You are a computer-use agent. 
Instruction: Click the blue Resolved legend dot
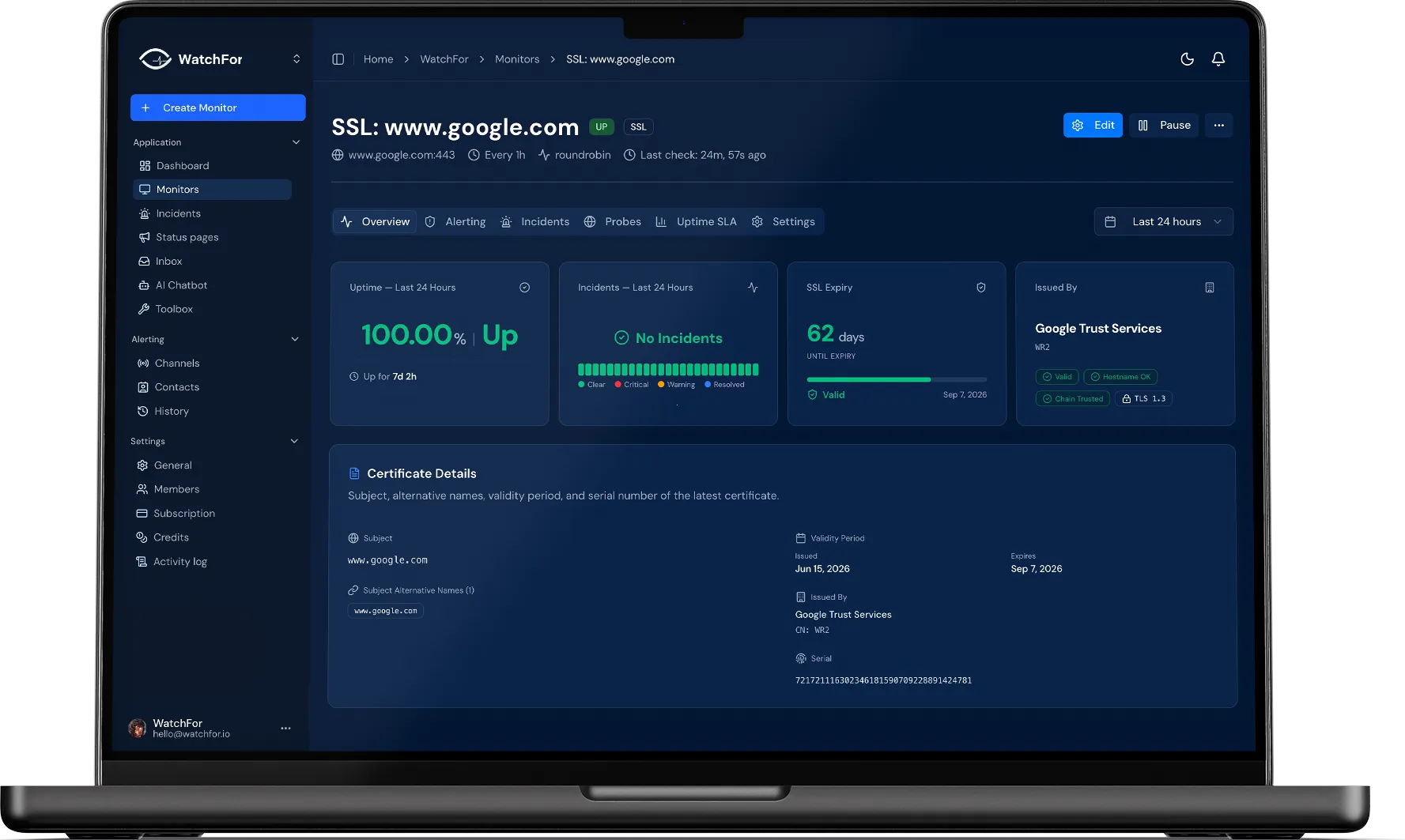coord(708,385)
